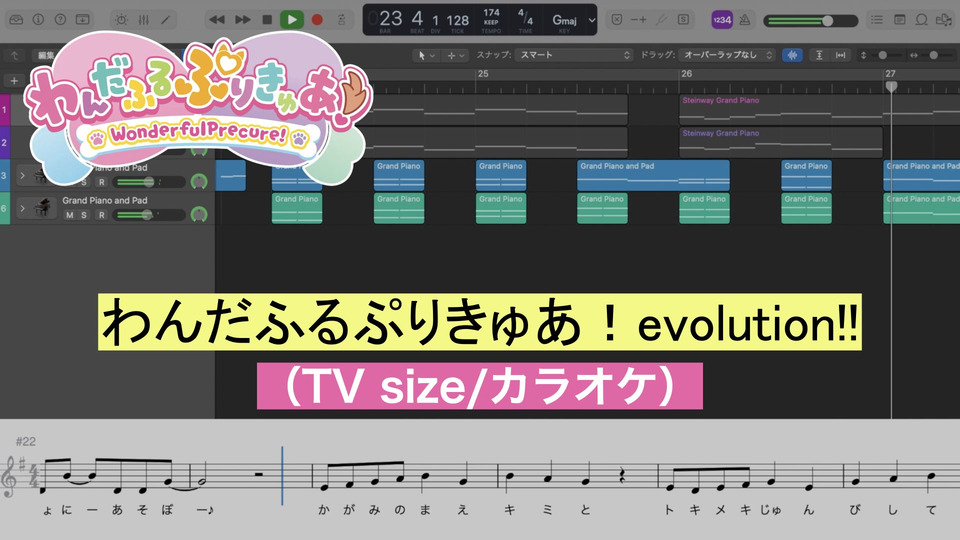
Task: Click track 3 pan knob
Action: tap(199, 181)
